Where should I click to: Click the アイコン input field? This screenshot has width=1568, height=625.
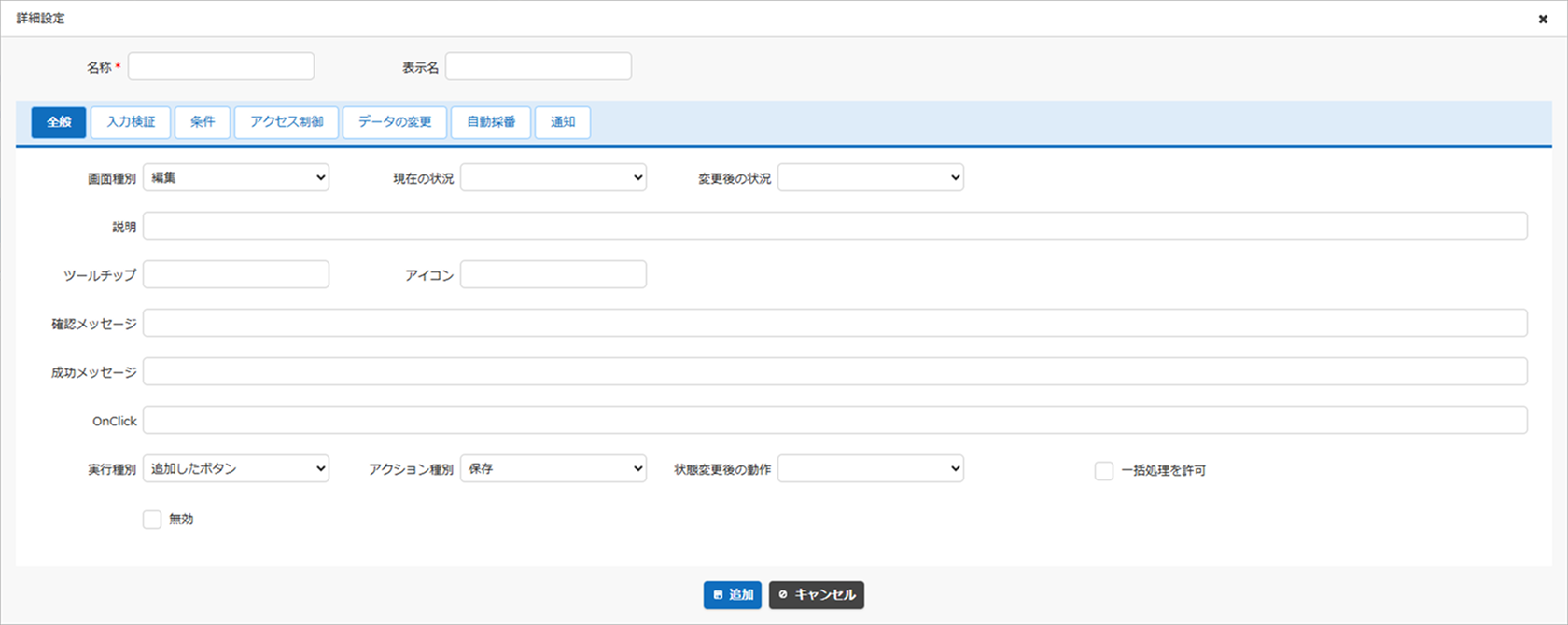click(553, 275)
